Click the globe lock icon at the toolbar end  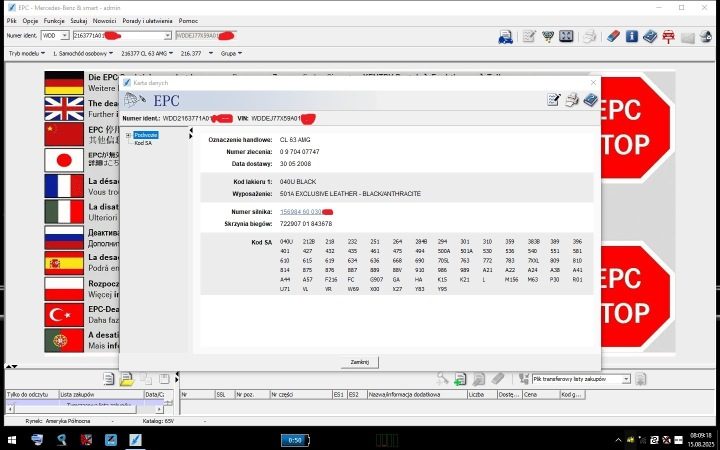point(705,36)
